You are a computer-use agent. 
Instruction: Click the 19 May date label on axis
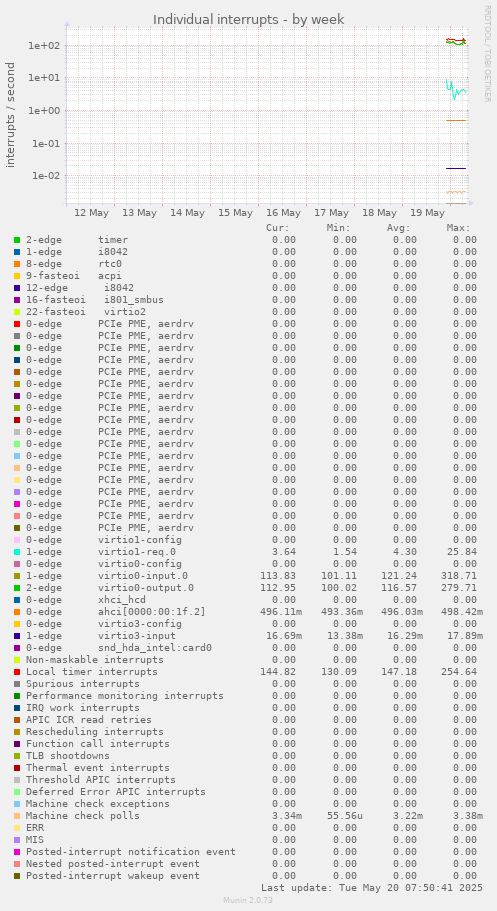pyautogui.click(x=427, y=213)
